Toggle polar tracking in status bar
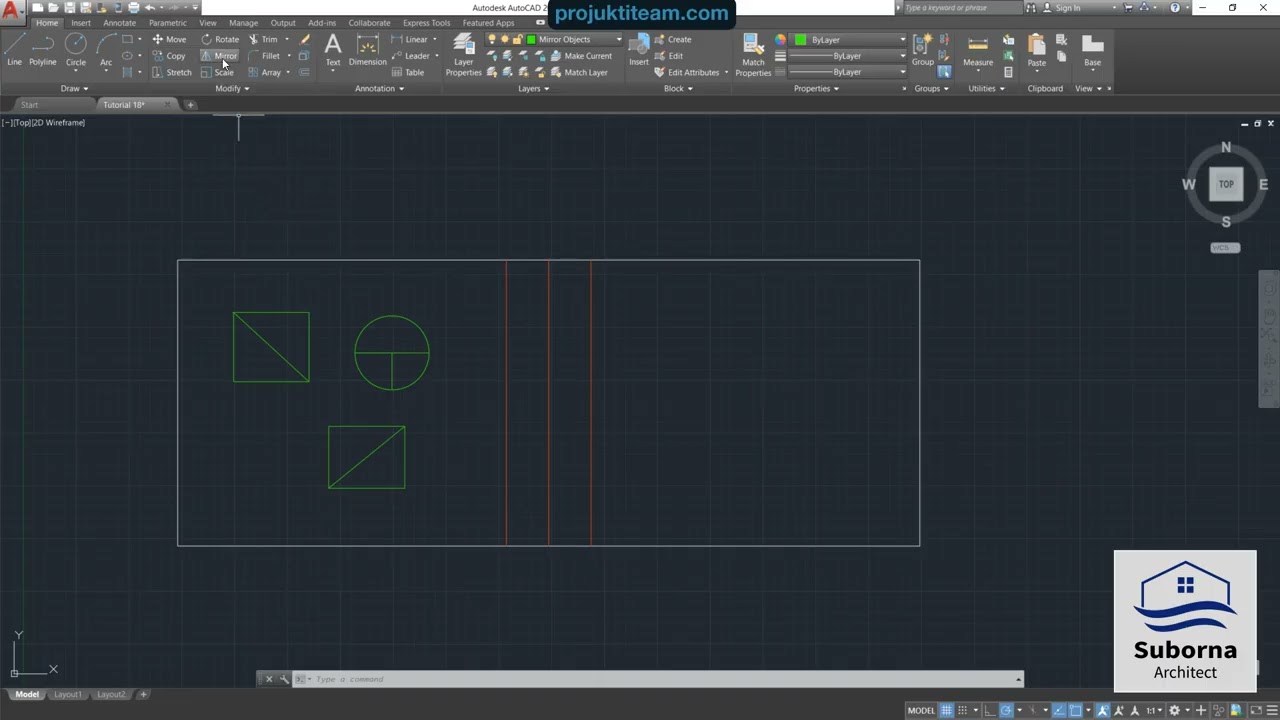Image resolution: width=1280 pixels, height=720 pixels. (x=1006, y=710)
